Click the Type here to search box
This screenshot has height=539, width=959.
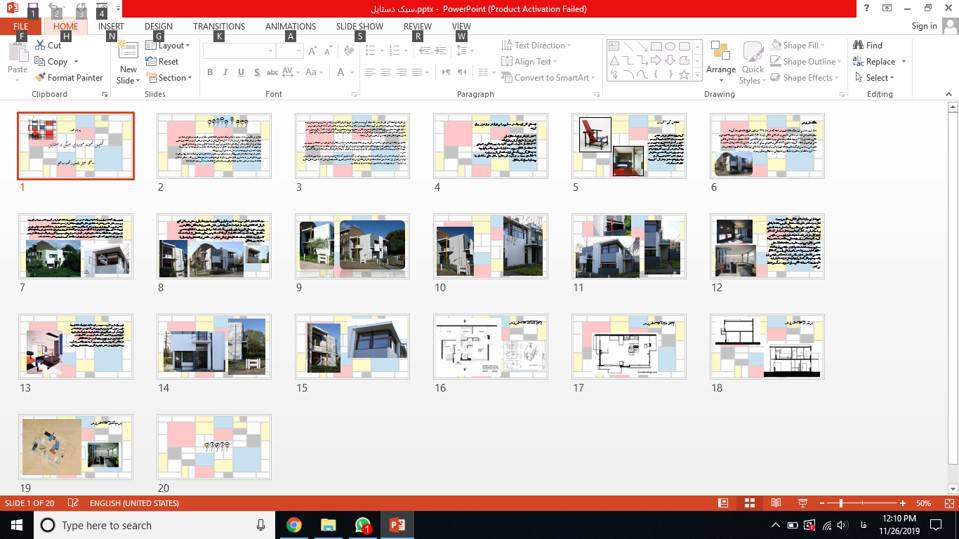pos(153,525)
